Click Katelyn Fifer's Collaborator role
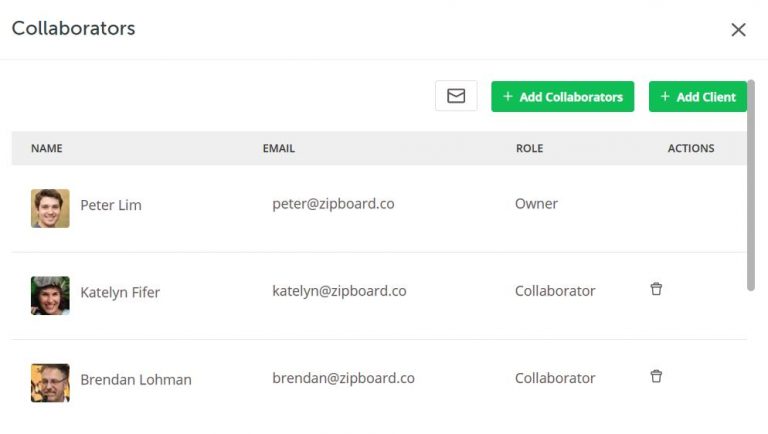The image size is (768, 434). [555, 291]
